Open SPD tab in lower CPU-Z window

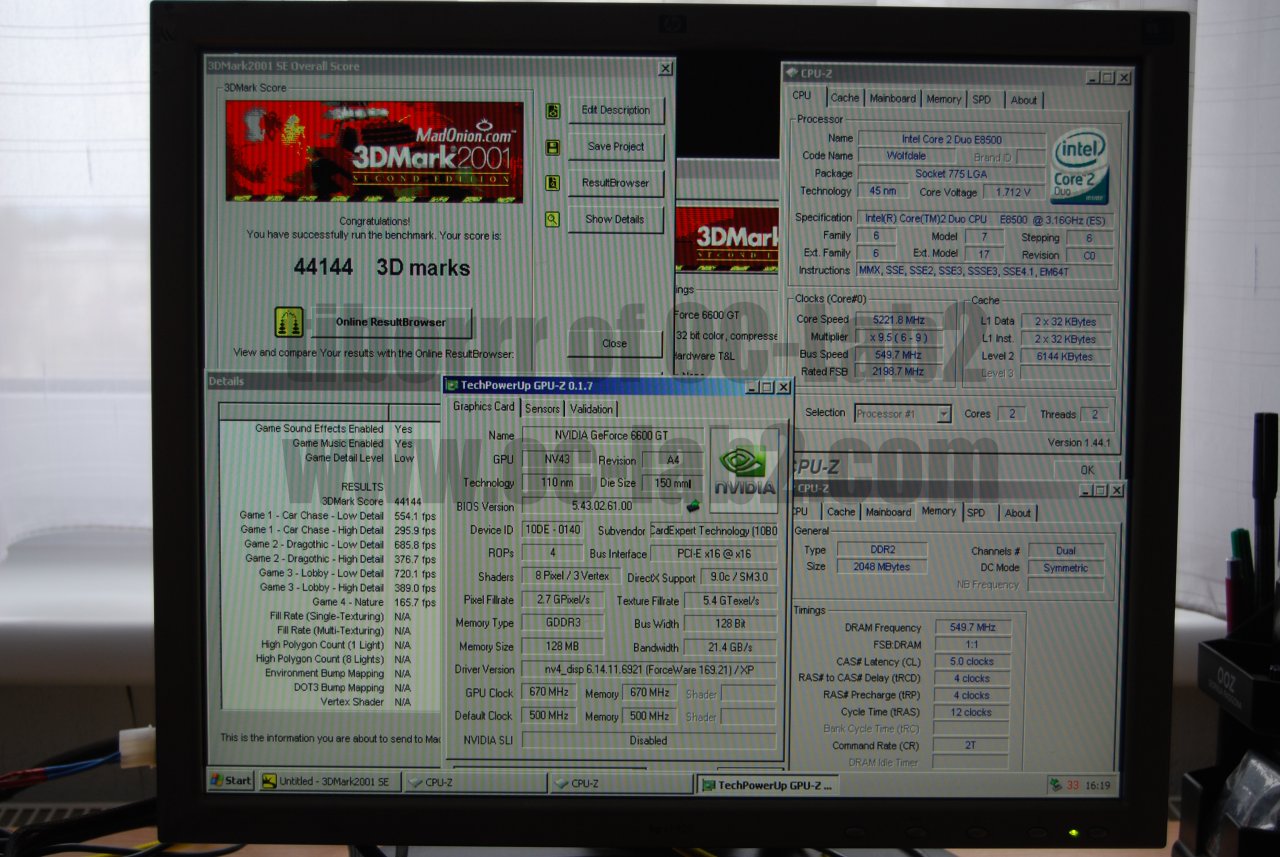coord(976,512)
